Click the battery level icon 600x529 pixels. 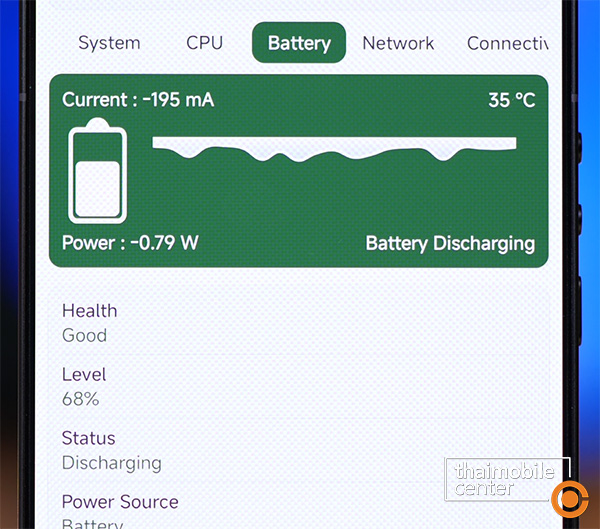pos(98,171)
